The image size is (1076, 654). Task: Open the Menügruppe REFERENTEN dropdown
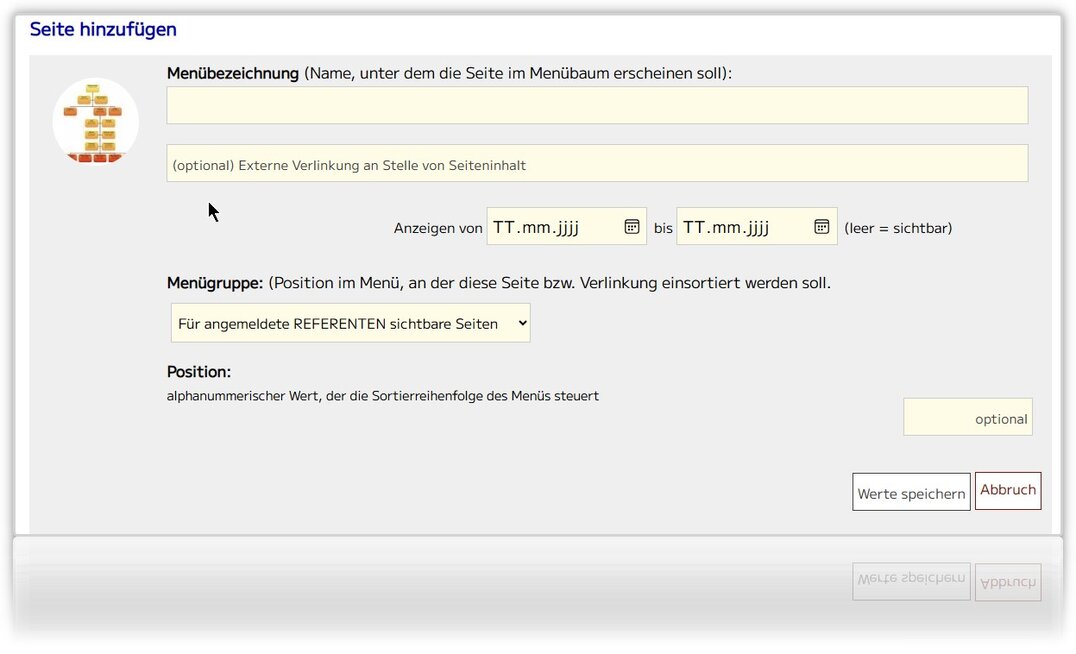[351, 323]
